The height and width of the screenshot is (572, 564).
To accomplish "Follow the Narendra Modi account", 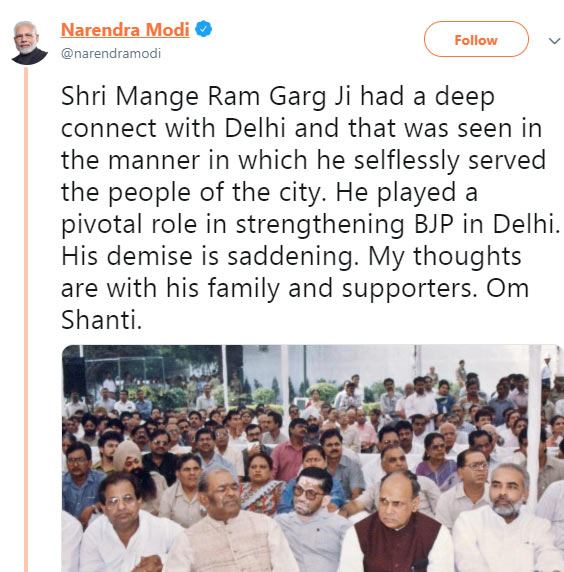I will tap(476, 39).
